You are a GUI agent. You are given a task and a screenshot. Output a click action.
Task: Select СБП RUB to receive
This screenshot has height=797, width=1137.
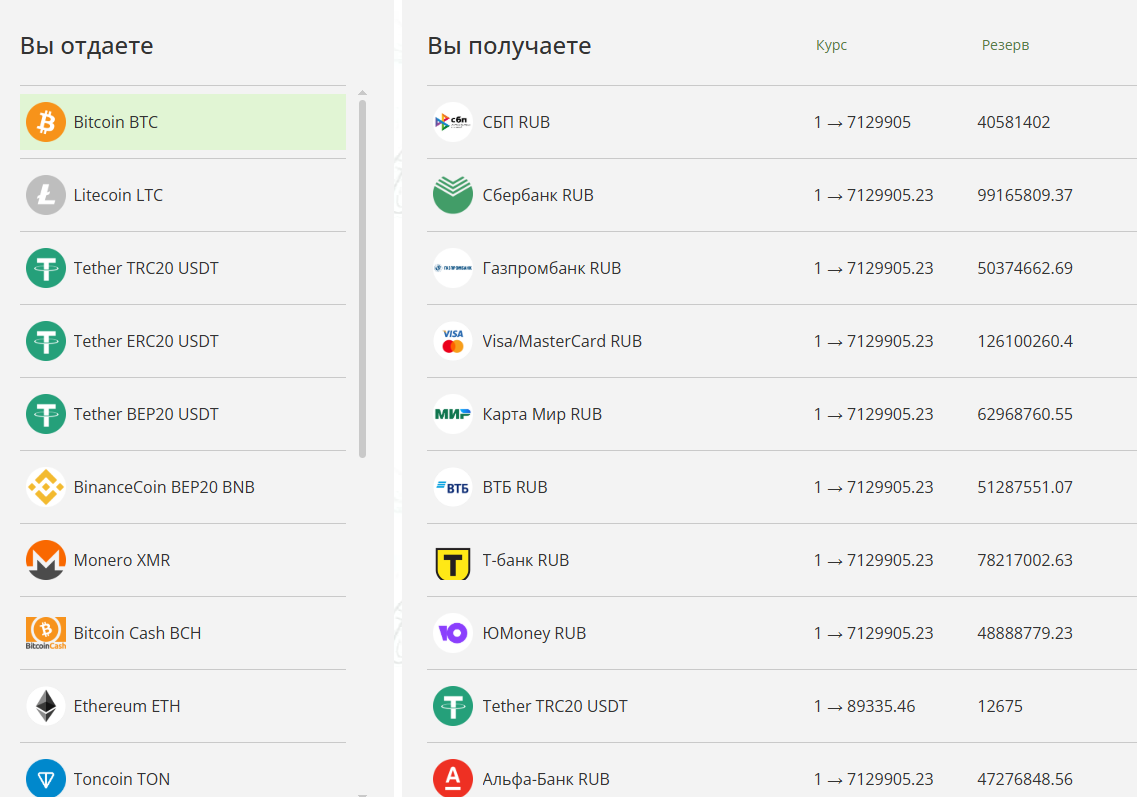point(782,122)
